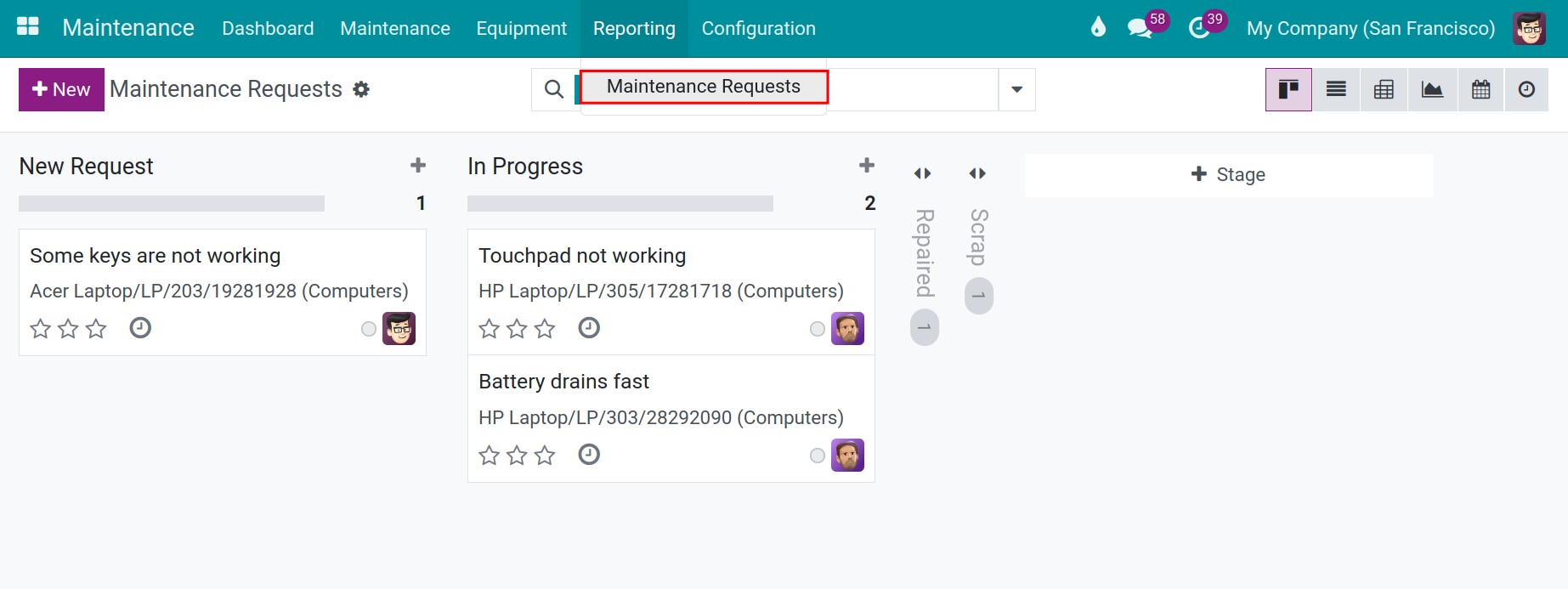Set second priority star on Battery drains fast
Image resolution: width=1568 pixels, height=589 pixels.
point(517,456)
